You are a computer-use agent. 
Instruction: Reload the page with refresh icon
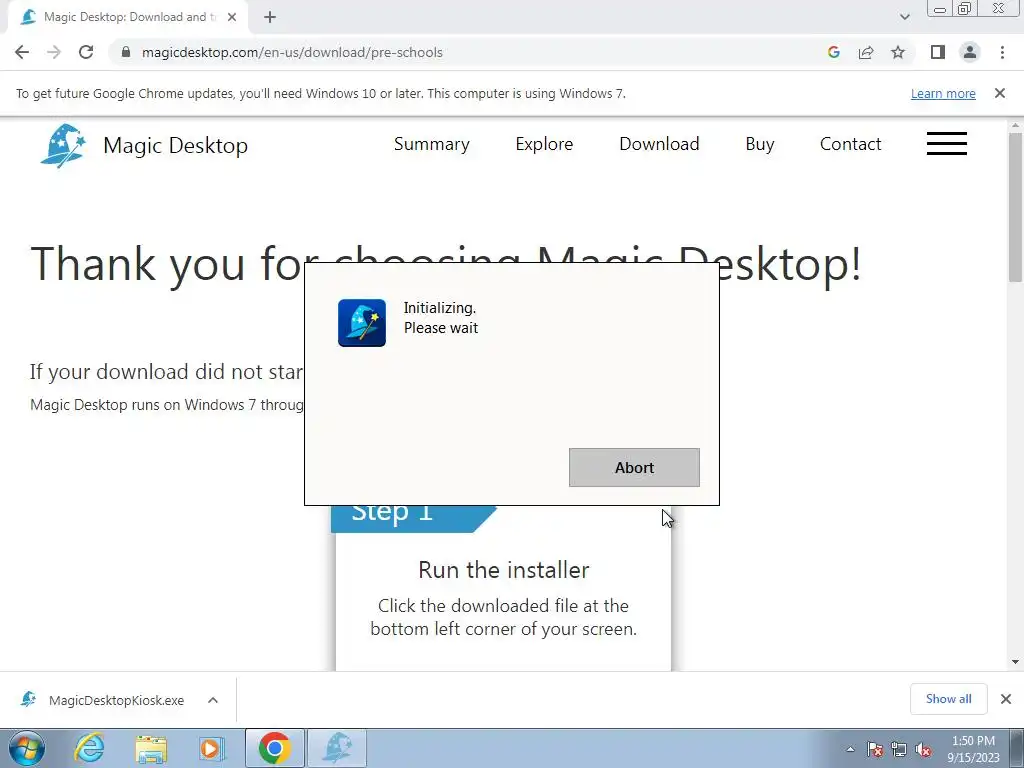click(86, 52)
